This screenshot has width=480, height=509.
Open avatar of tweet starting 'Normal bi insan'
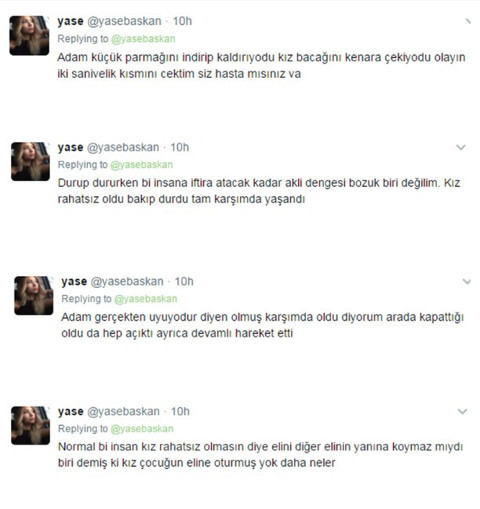(x=30, y=425)
